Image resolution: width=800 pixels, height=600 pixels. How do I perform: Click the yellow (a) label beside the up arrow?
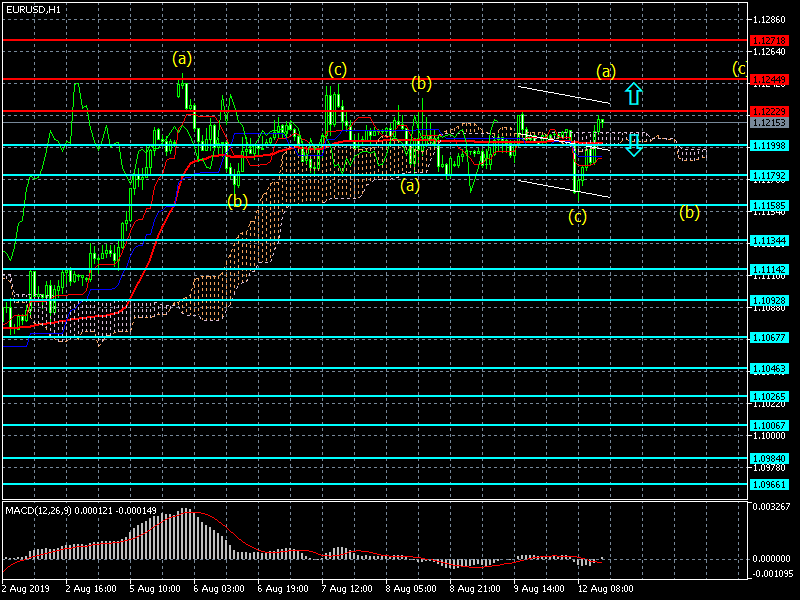(x=605, y=71)
